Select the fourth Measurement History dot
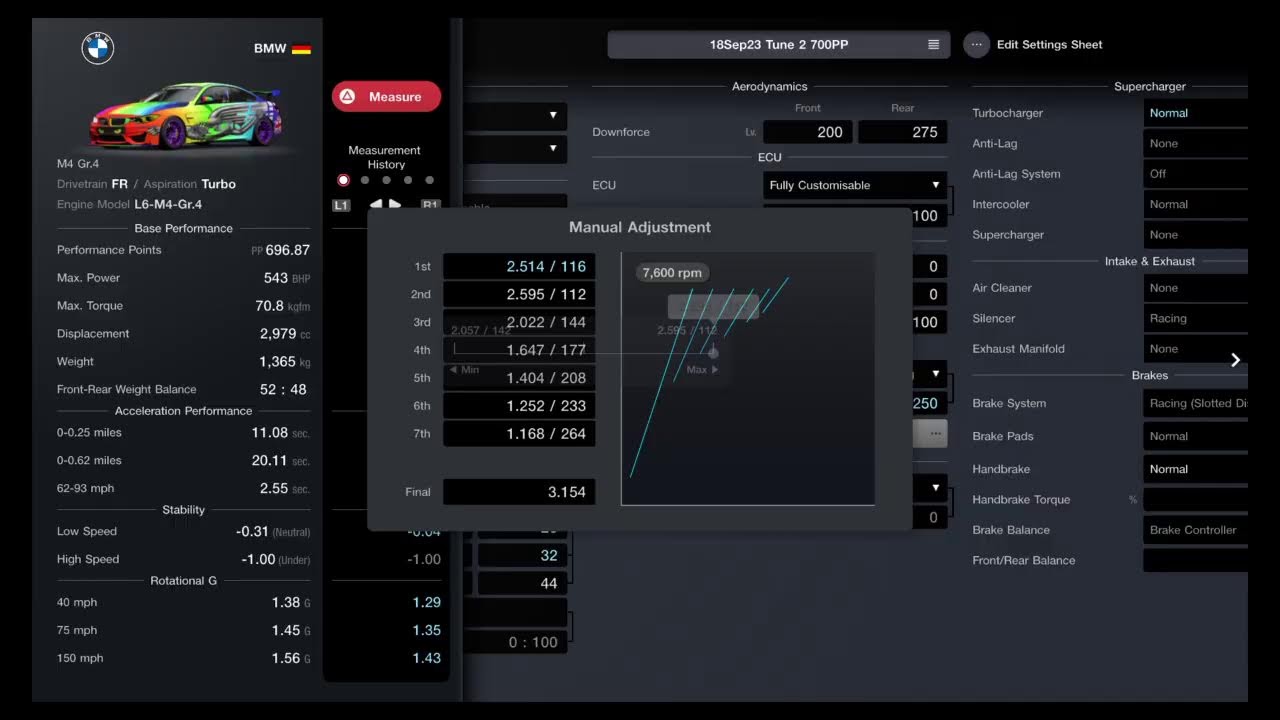1280x720 pixels. [x=408, y=180]
